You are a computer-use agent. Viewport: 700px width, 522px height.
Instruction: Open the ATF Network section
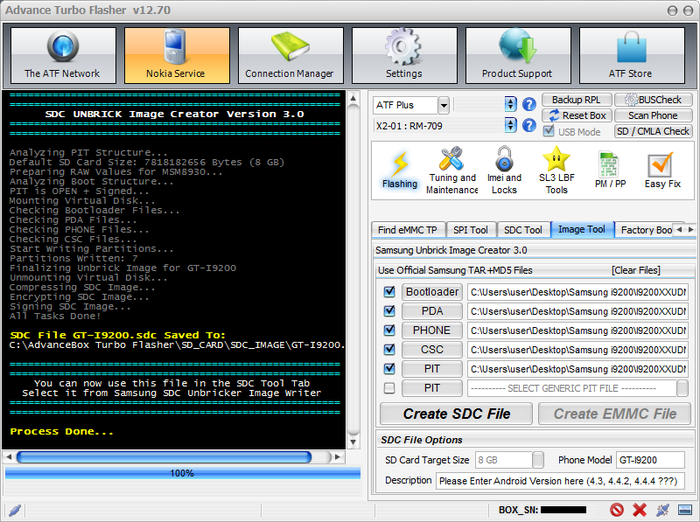tap(62, 55)
